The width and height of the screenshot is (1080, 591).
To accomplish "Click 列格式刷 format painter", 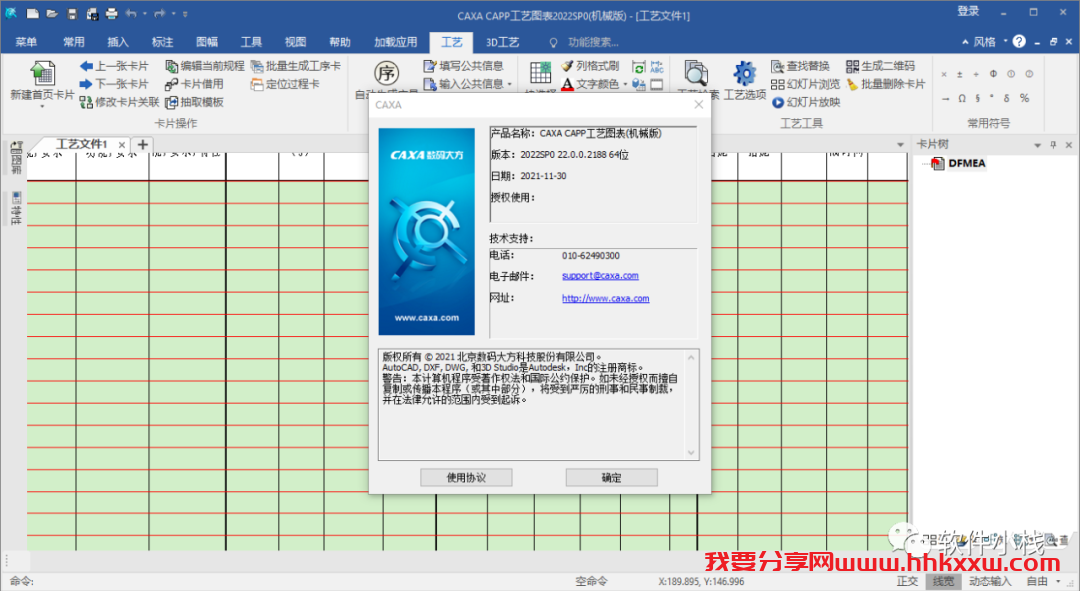I will click(590, 66).
